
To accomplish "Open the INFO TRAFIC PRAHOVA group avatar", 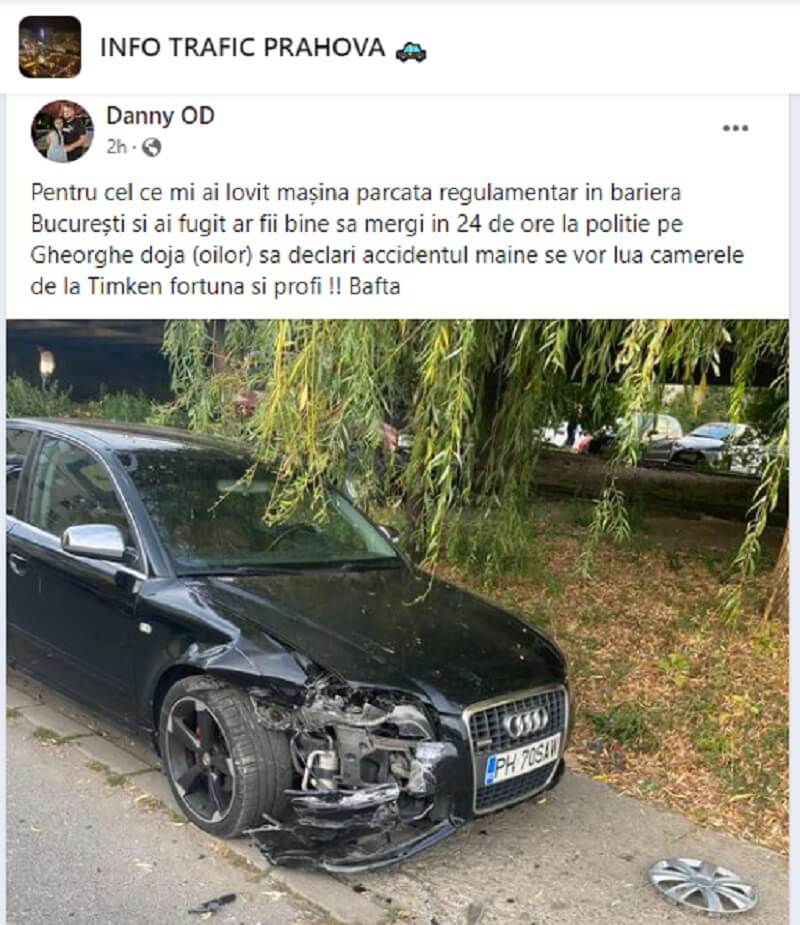I will 50,47.
